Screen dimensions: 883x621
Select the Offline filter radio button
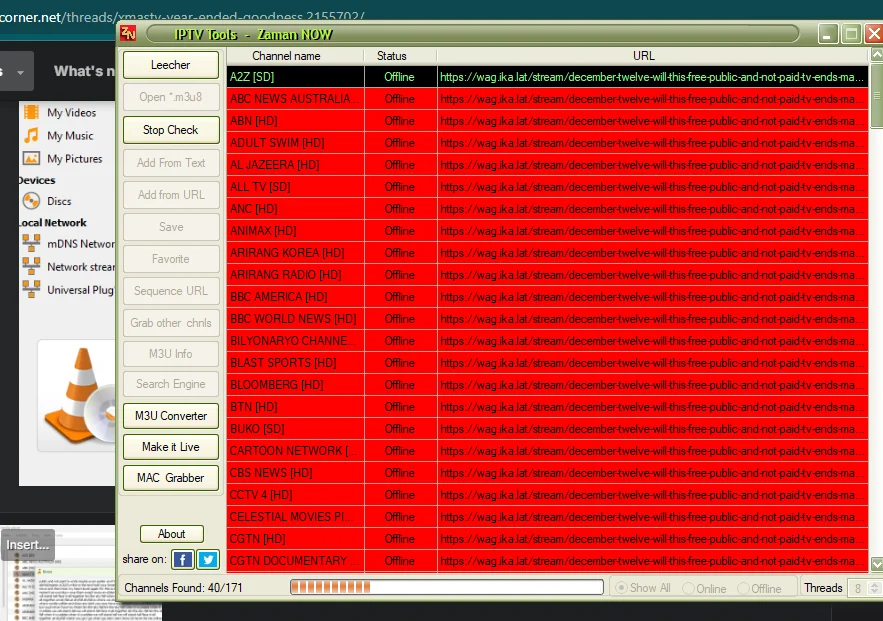759,588
